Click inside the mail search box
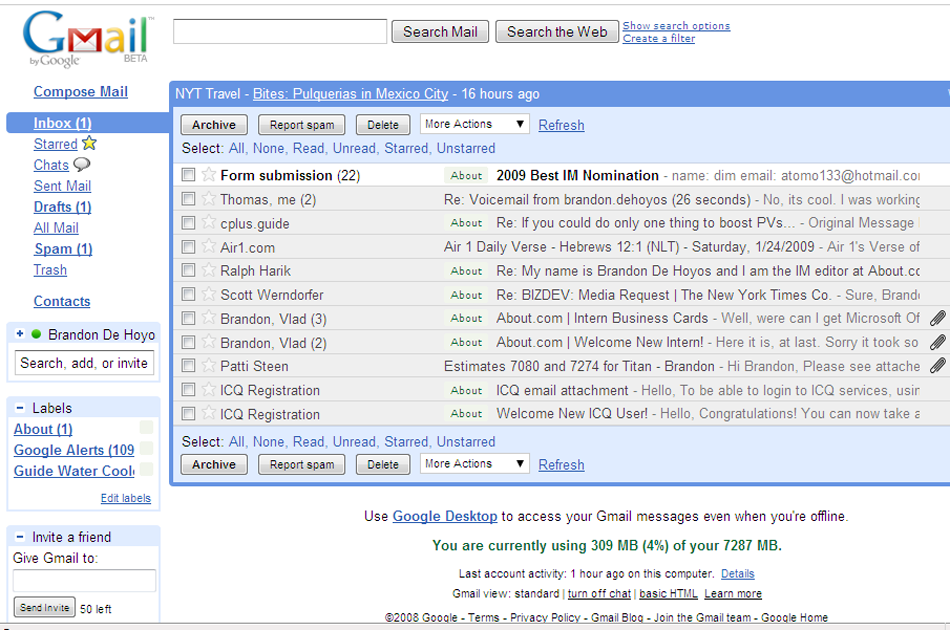Image resolution: width=950 pixels, height=630 pixels. pos(280,32)
